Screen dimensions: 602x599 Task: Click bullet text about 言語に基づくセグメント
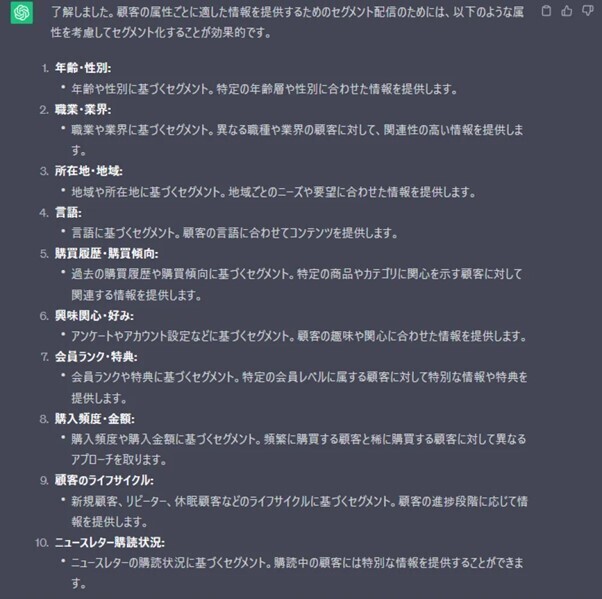pos(235,233)
